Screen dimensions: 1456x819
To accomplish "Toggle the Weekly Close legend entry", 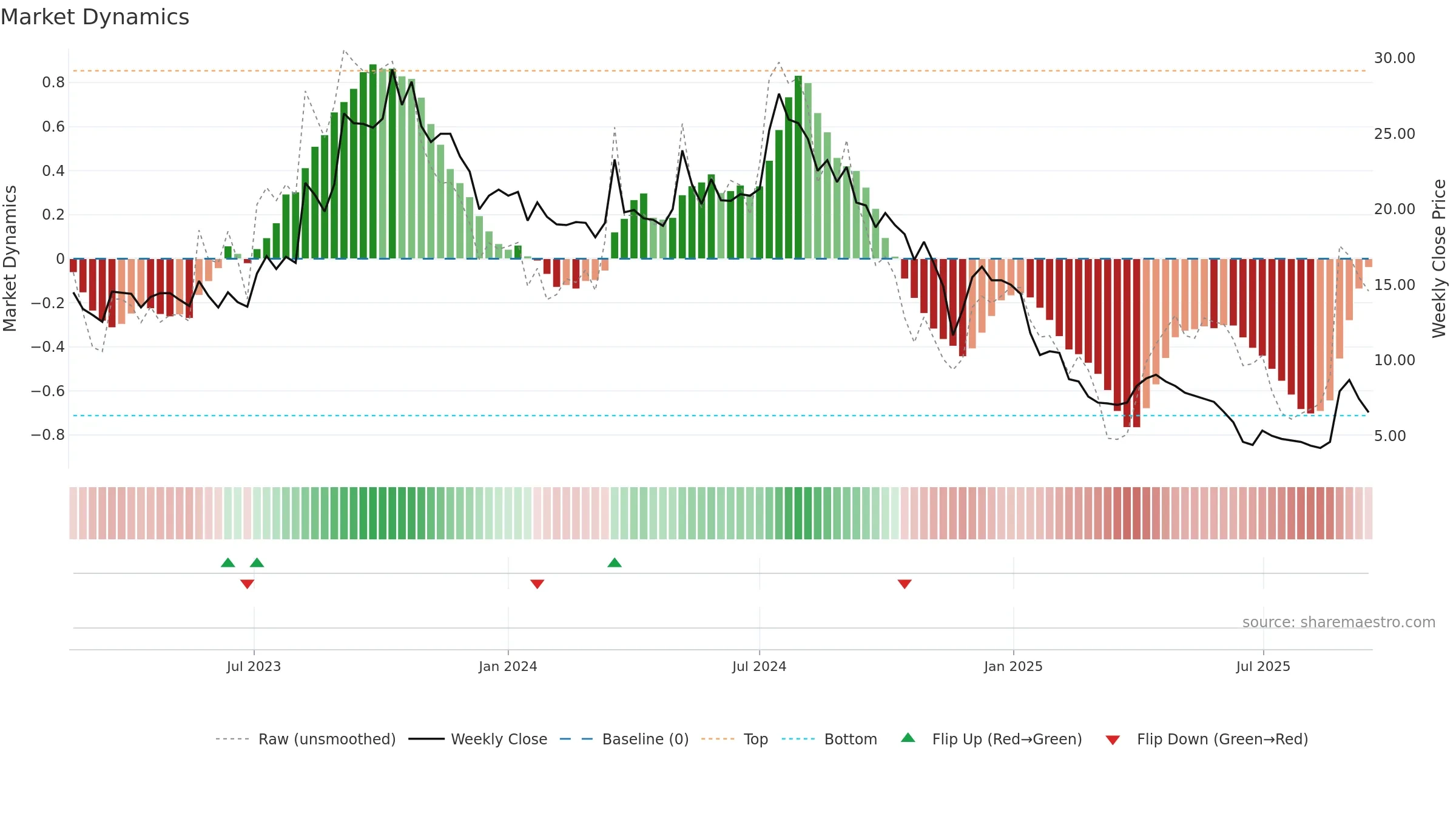I will [x=477, y=739].
